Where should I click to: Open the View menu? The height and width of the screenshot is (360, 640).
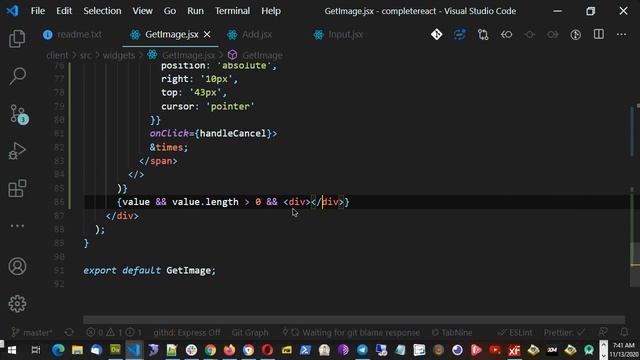pos(142,11)
